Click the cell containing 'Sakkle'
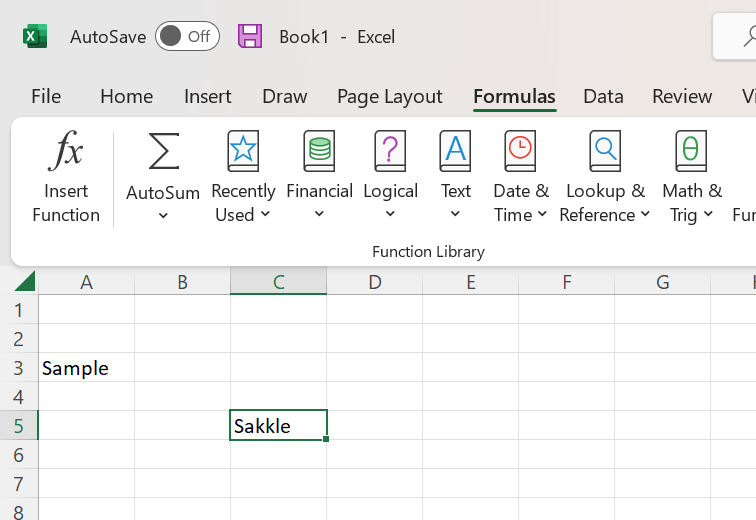Image resolution: width=756 pixels, height=520 pixels. click(278, 425)
